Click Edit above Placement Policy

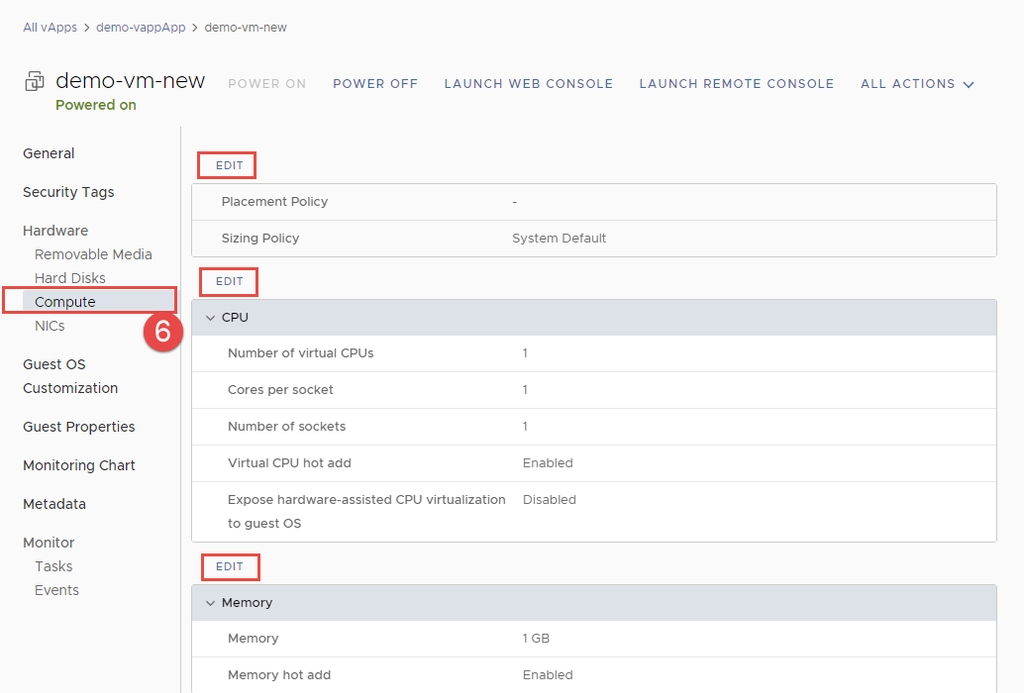pyautogui.click(x=229, y=165)
